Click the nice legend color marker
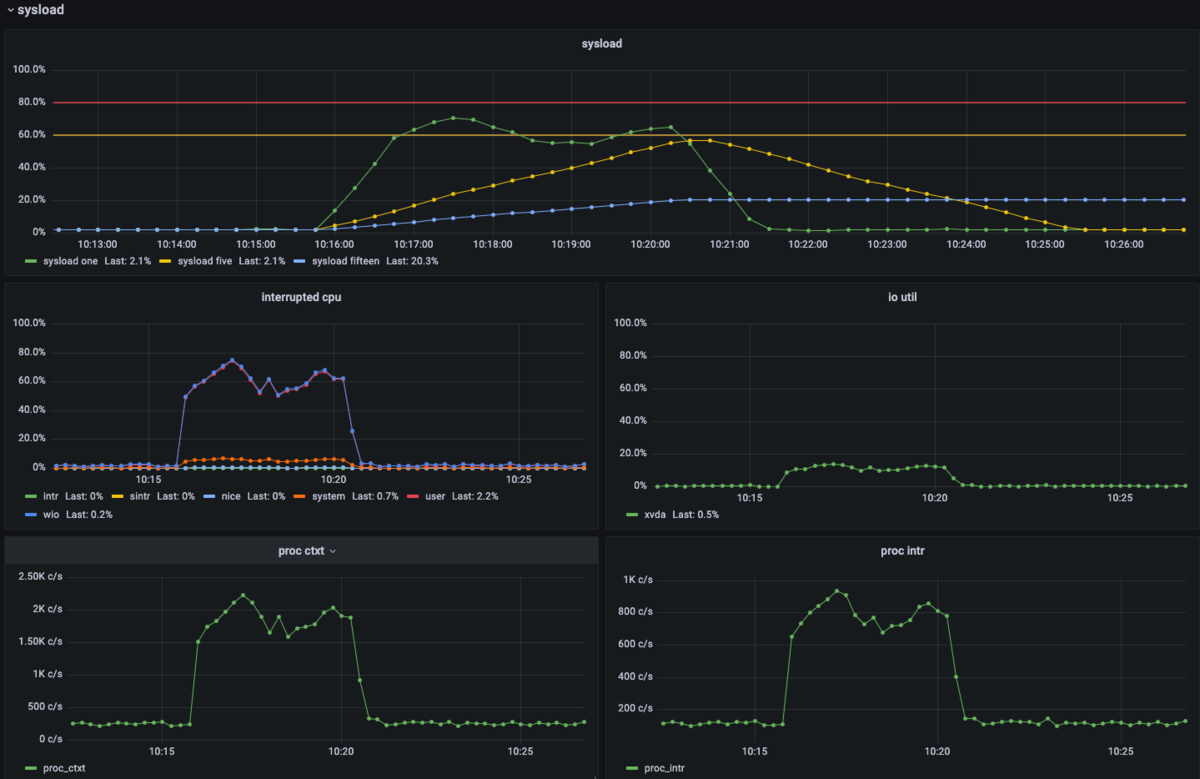The width and height of the screenshot is (1200, 779). (208, 496)
